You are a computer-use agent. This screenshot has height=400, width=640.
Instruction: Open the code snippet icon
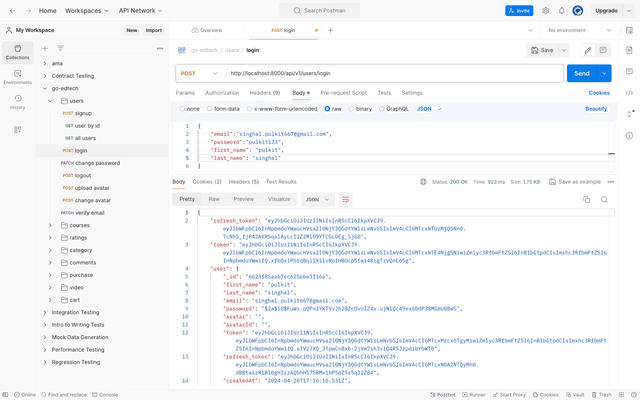click(629, 93)
